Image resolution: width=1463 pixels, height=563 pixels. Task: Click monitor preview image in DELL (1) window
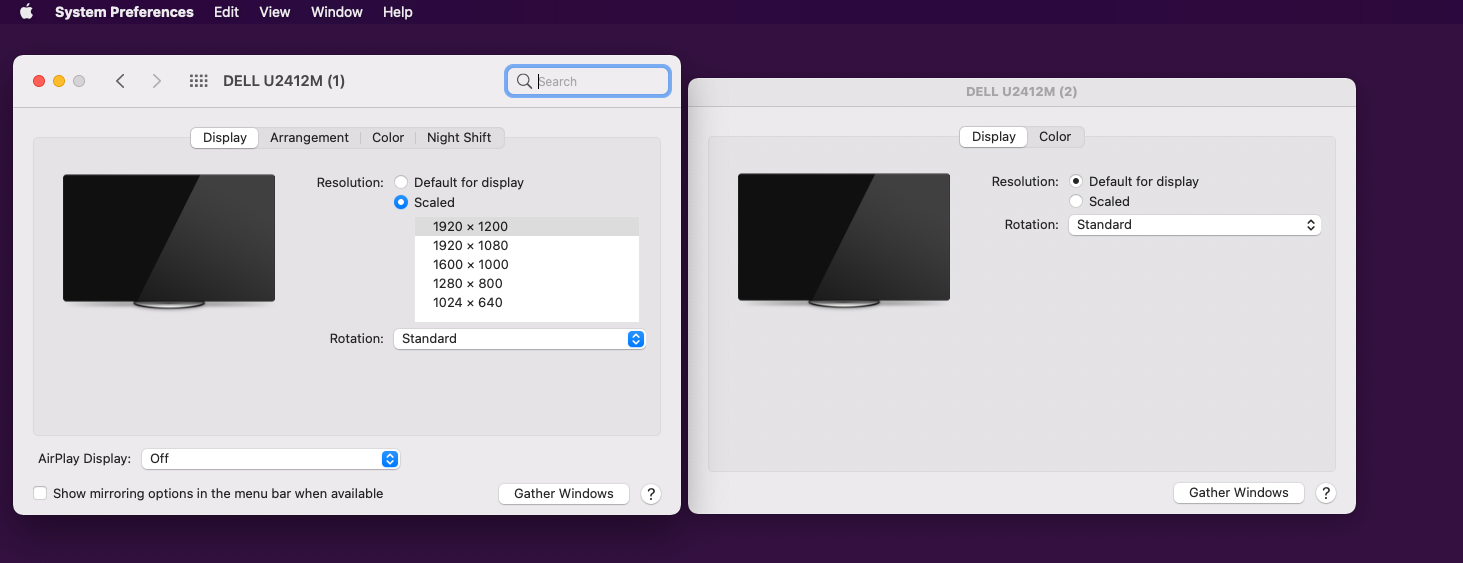[x=169, y=240]
